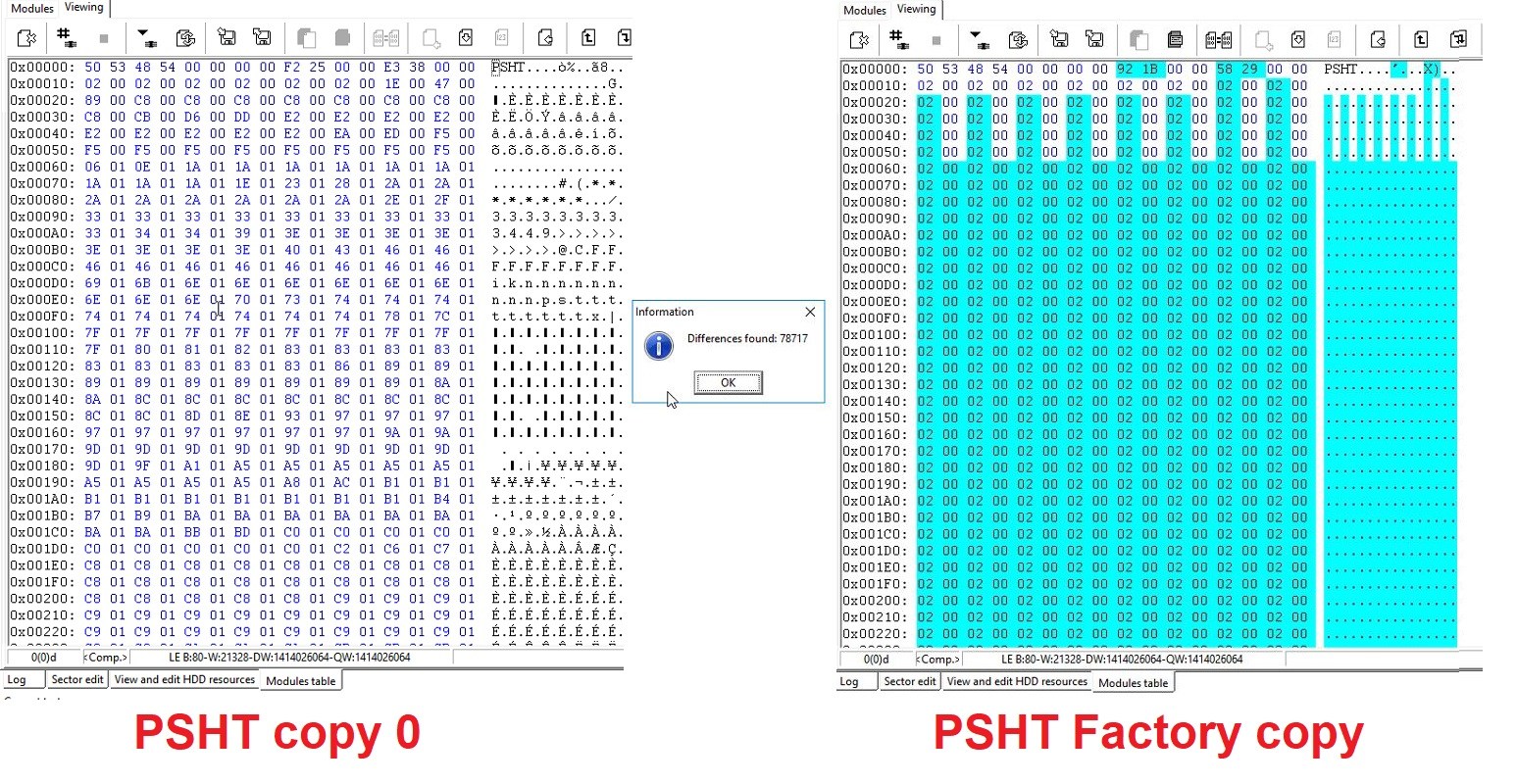
Task: Click the refresh/reload data icon in left toolbar
Action: coord(184,38)
